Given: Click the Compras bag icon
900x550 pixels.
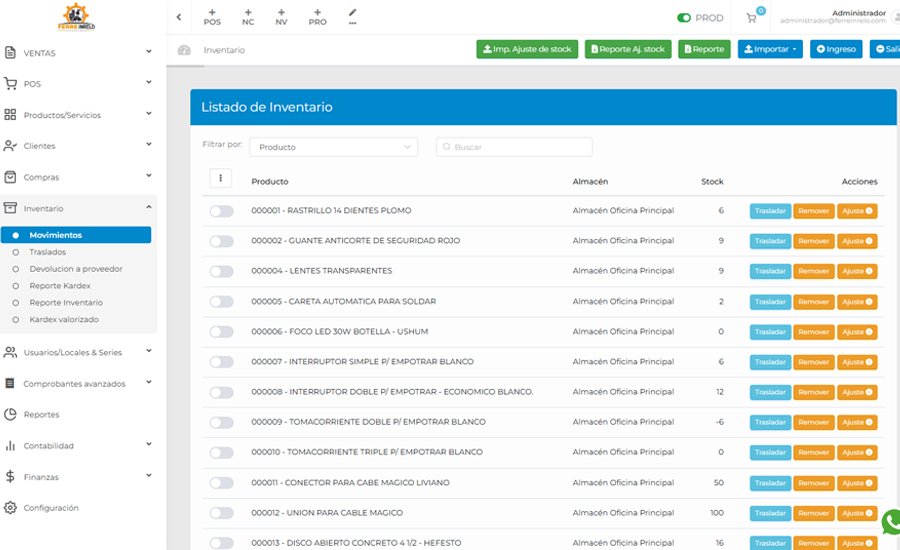Looking at the screenshot, I should (x=10, y=177).
